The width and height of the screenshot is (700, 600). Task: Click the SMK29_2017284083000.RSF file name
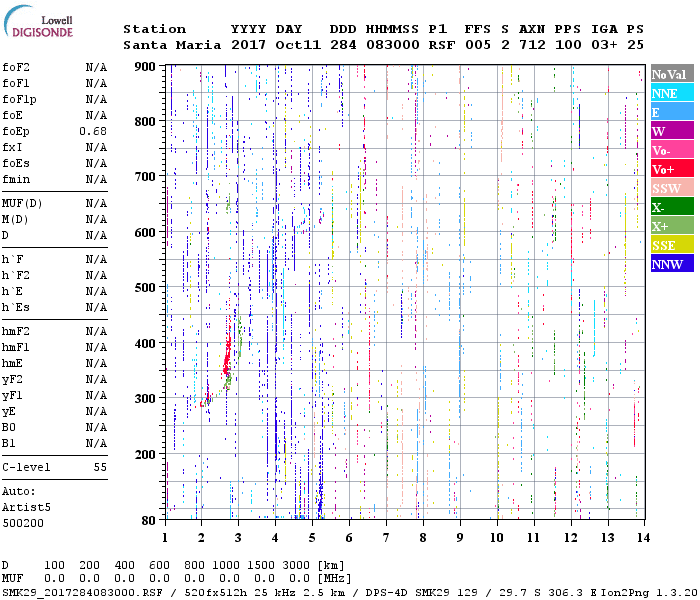pos(82,593)
